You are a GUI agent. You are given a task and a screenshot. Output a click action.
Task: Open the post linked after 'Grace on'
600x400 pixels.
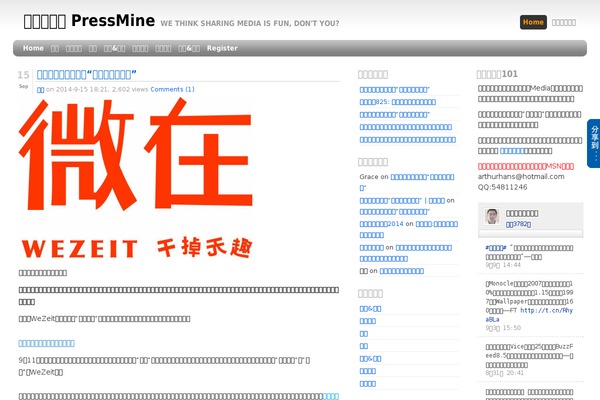407,182
